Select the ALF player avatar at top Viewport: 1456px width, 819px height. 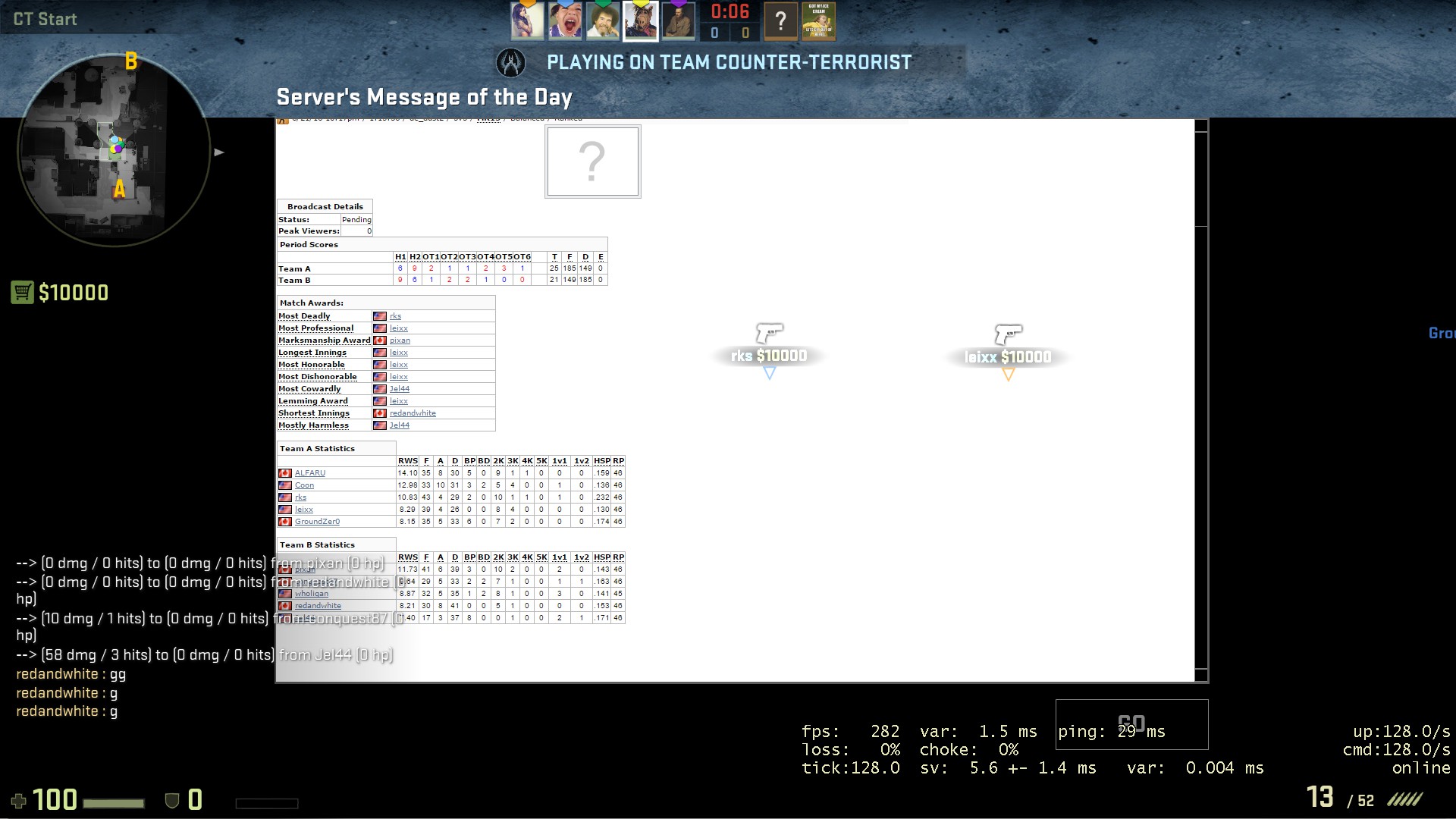tap(640, 20)
